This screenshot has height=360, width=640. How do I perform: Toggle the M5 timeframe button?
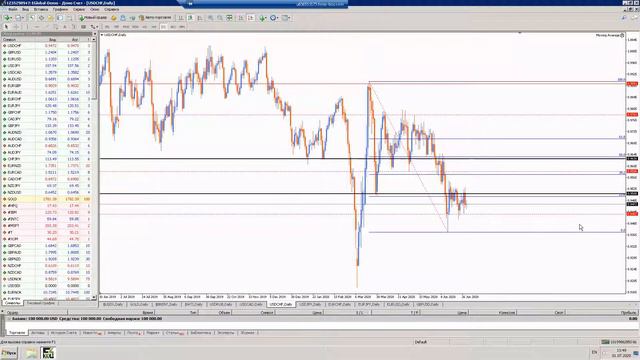point(116,27)
